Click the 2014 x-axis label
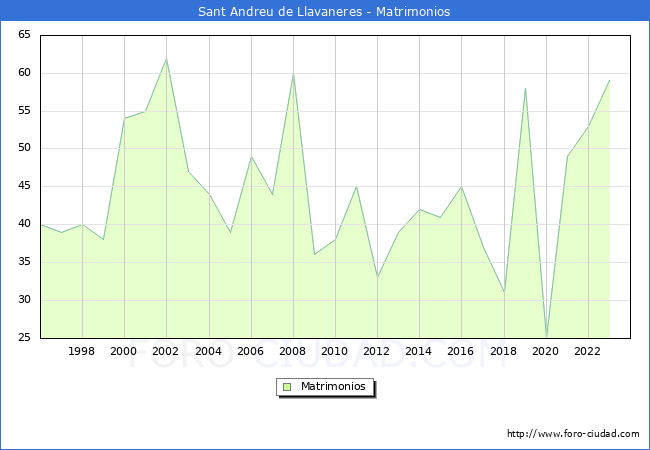650x450 pixels. (419, 351)
